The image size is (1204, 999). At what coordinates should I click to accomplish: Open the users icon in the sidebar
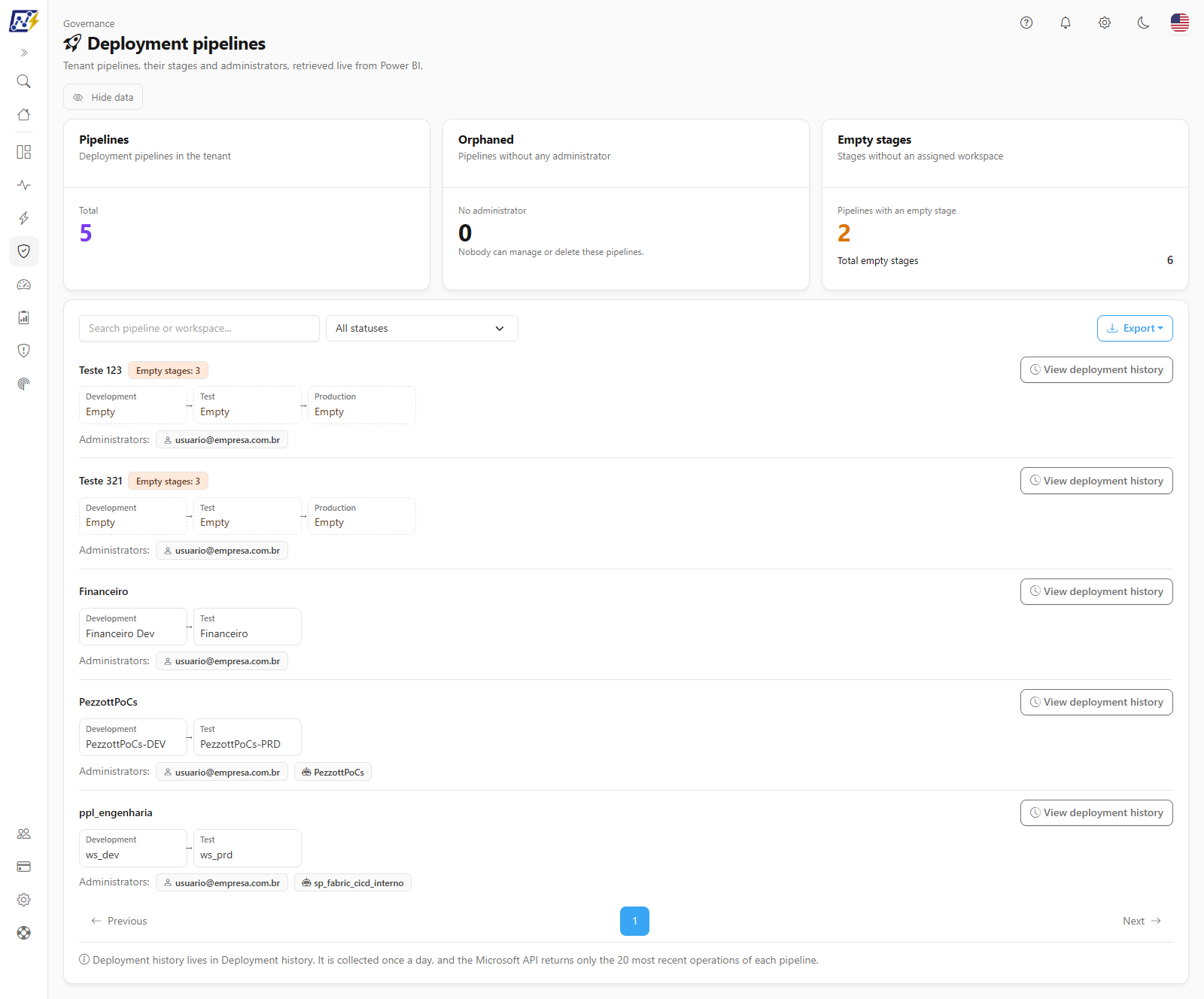click(24, 834)
